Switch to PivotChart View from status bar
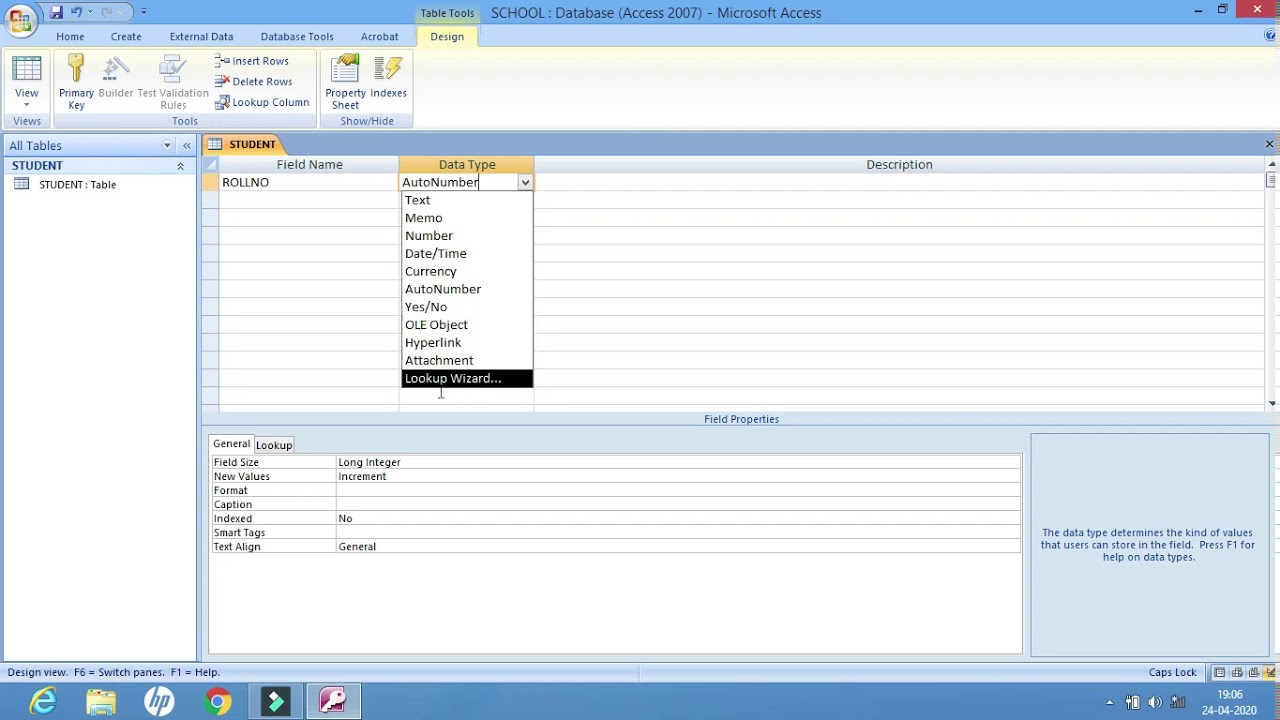1280x720 pixels. coord(1254,673)
